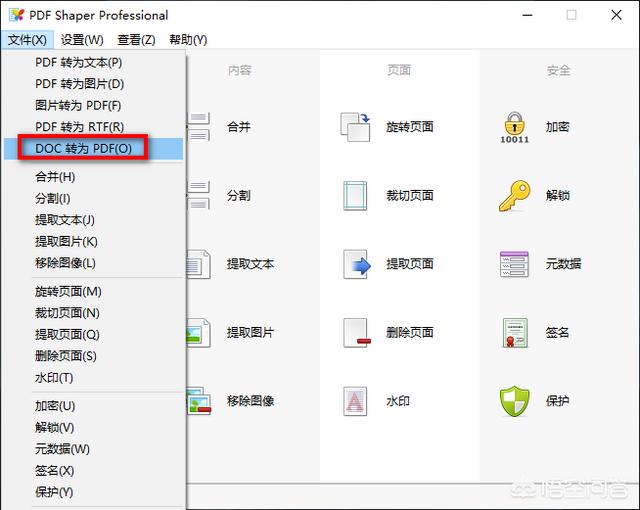Image resolution: width=640 pixels, height=510 pixels.
Task: Click the Metadata (元数据) form icon
Action: (514, 264)
